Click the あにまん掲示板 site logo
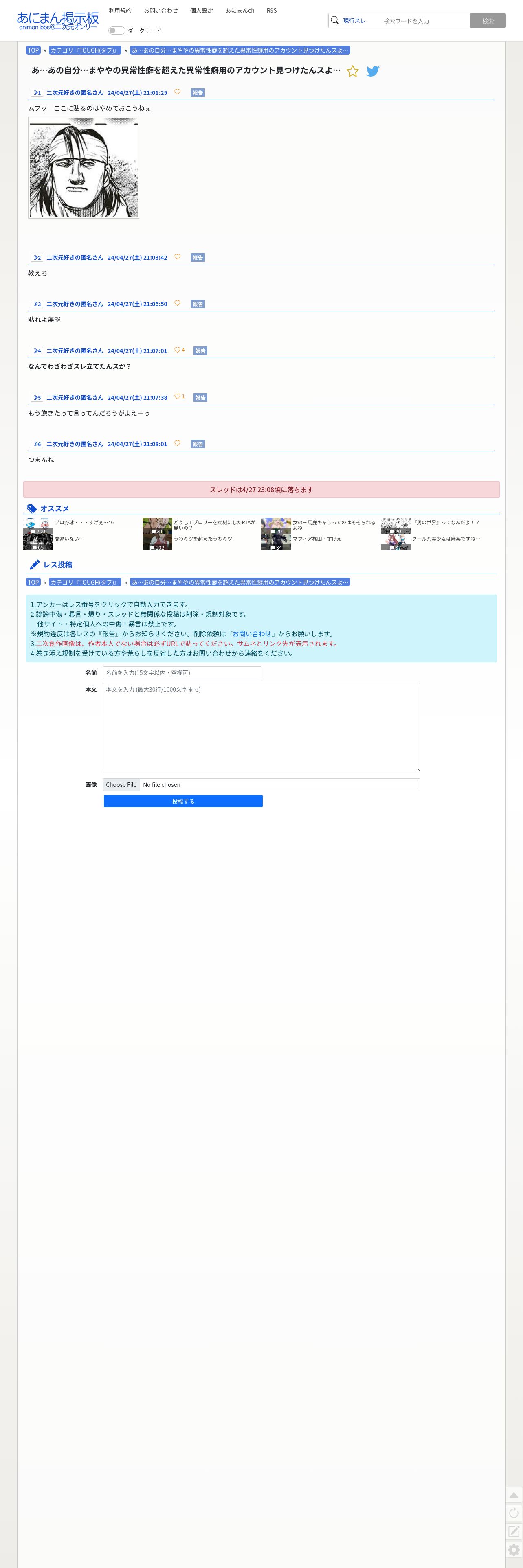The width and height of the screenshot is (523, 1568). click(58, 20)
